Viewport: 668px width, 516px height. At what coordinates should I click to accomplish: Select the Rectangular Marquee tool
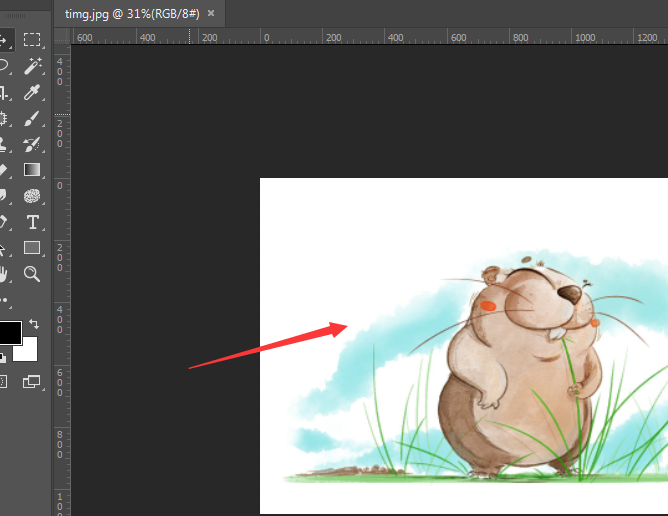point(32,40)
